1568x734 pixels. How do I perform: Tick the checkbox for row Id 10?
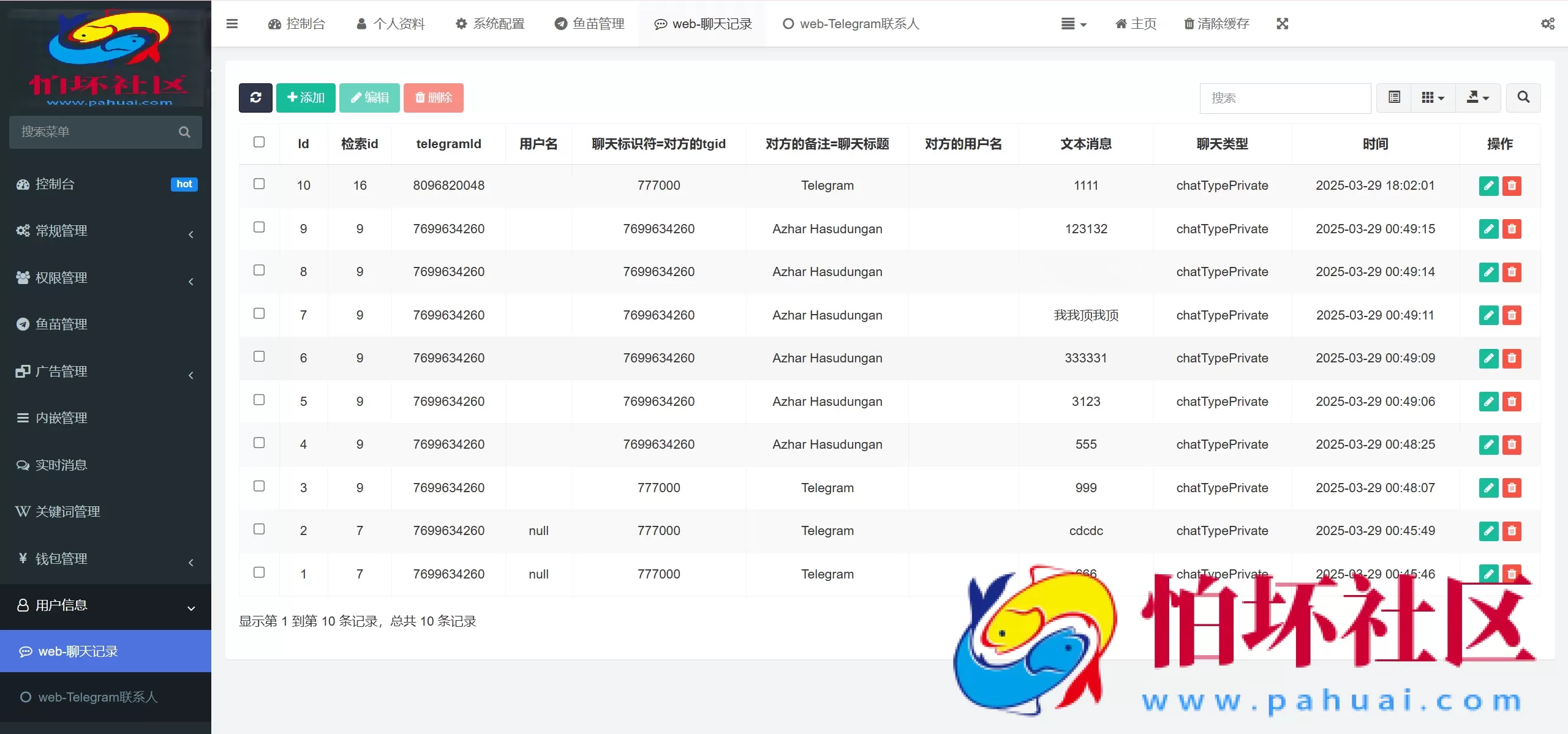[260, 184]
